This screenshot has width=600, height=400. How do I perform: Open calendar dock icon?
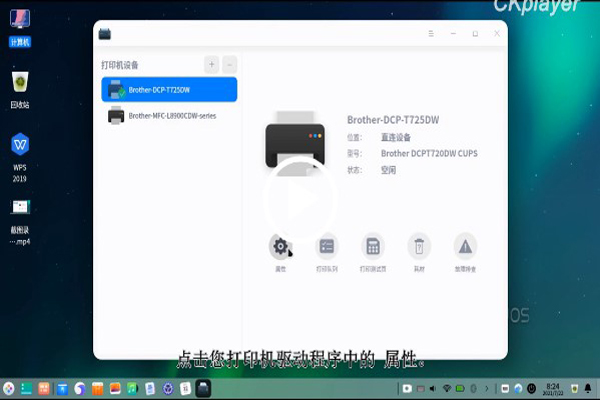tap(186, 389)
